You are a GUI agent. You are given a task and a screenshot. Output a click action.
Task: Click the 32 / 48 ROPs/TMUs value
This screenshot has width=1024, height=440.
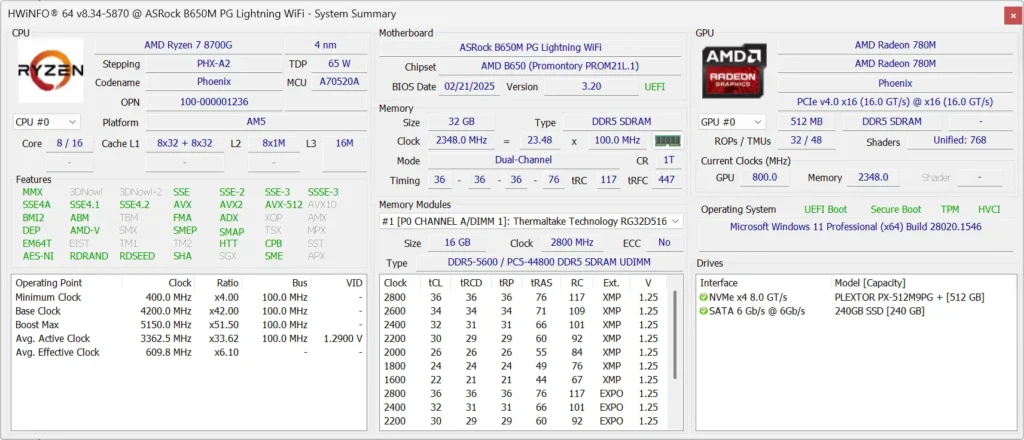click(807, 140)
